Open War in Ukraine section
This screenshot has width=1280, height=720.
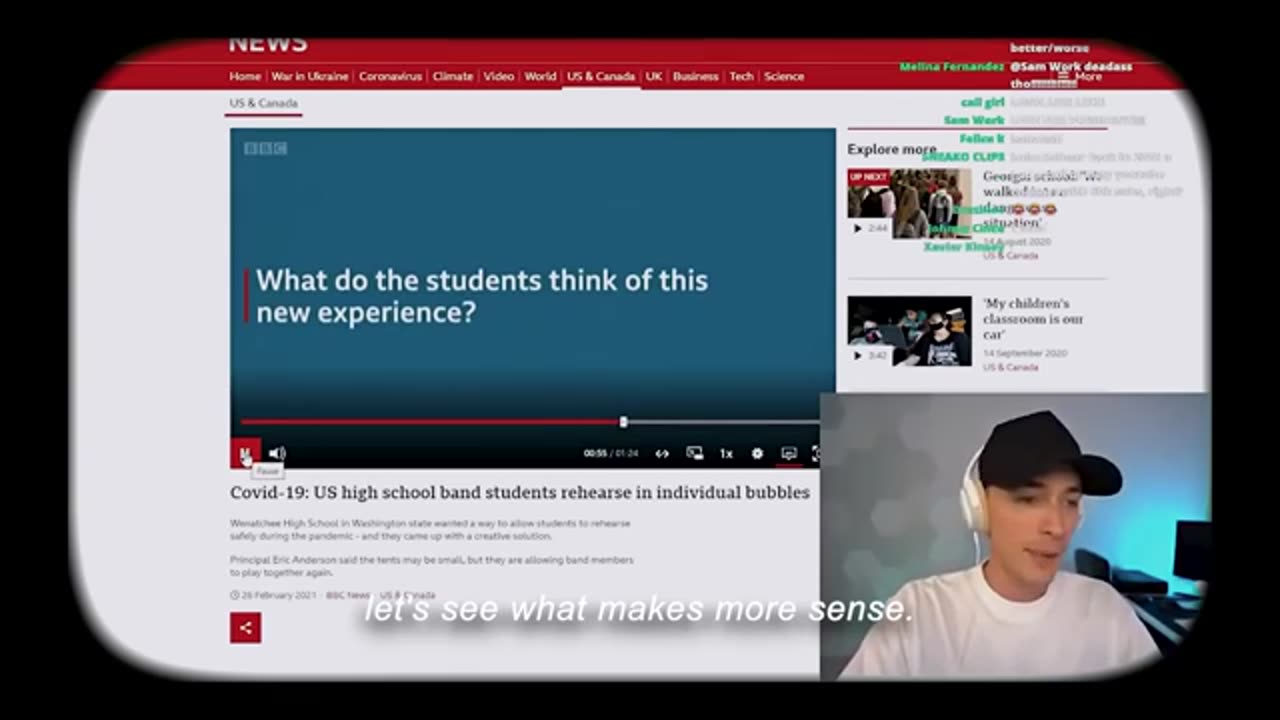tap(310, 76)
